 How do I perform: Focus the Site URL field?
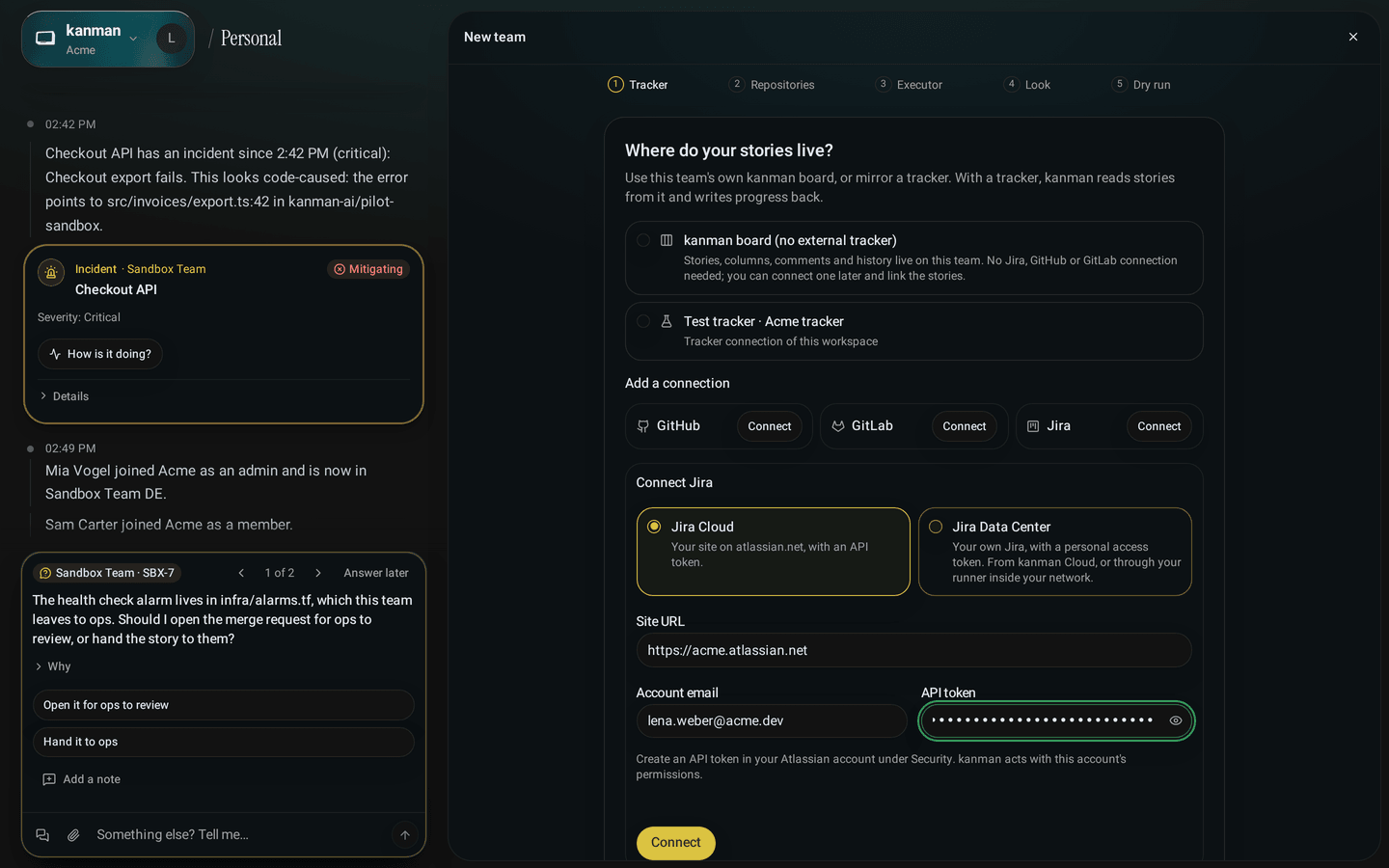pos(913,650)
